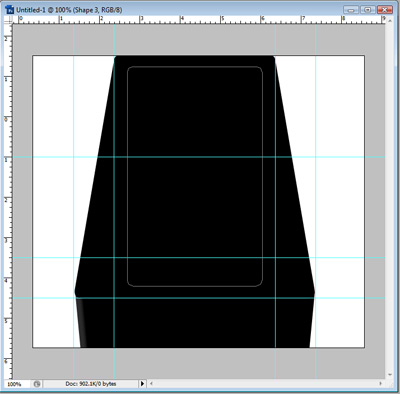
Task: Click the ruler origin corner box
Action: (8, 20)
